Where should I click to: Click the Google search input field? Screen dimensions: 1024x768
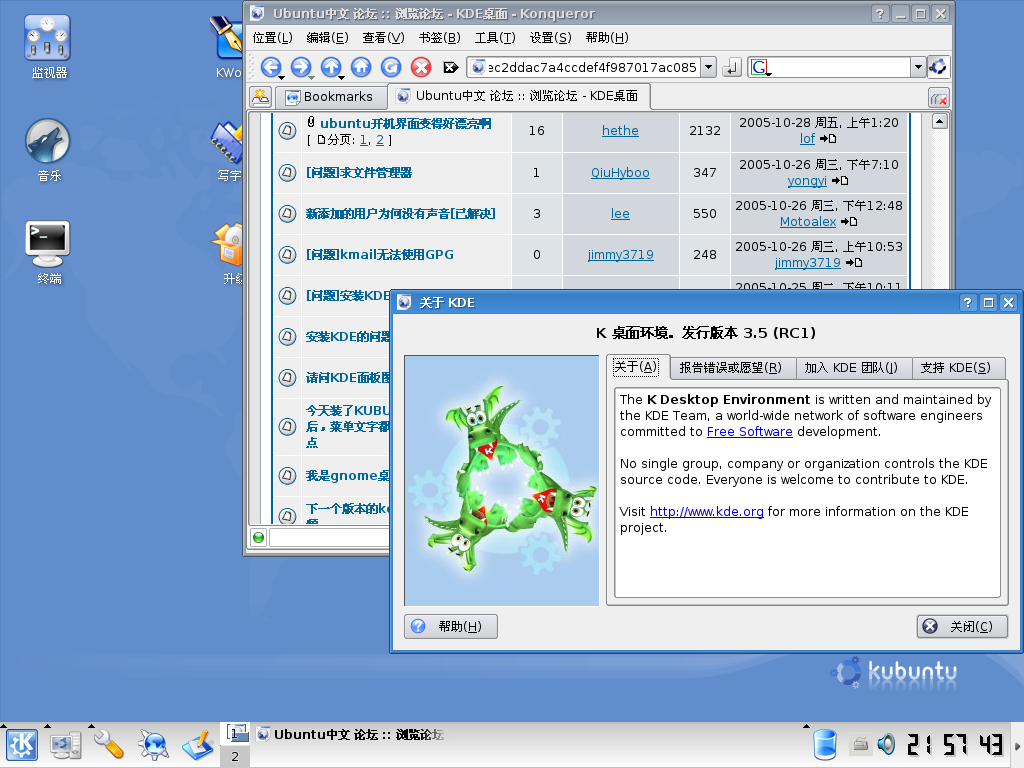click(x=840, y=67)
